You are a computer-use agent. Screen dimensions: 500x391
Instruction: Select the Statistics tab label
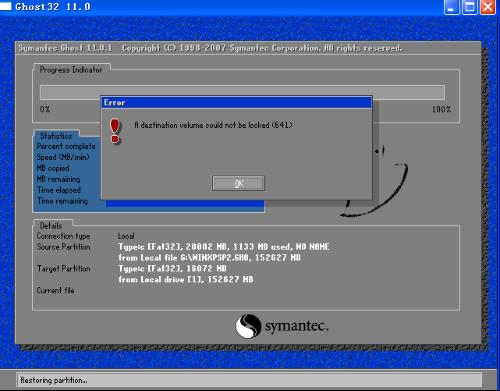pos(56,136)
